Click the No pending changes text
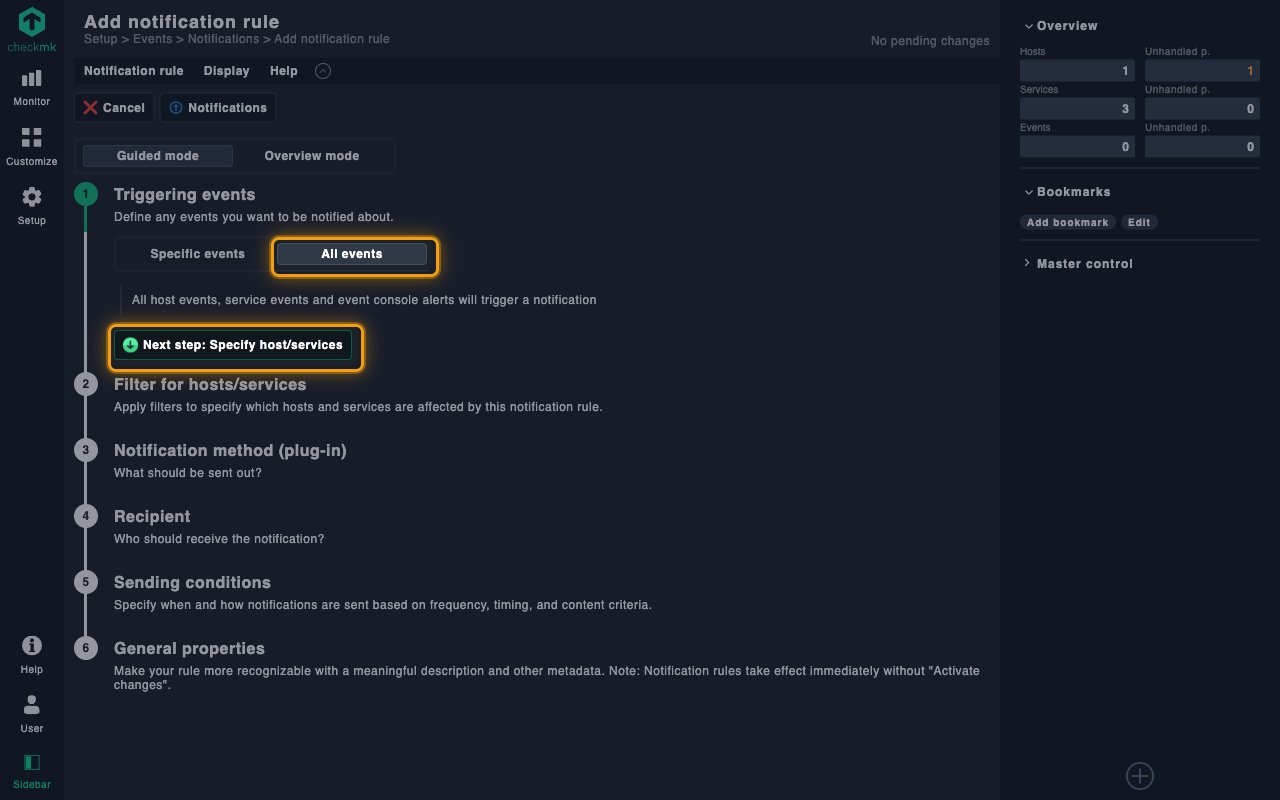1280x800 pixels. [930, 41]
